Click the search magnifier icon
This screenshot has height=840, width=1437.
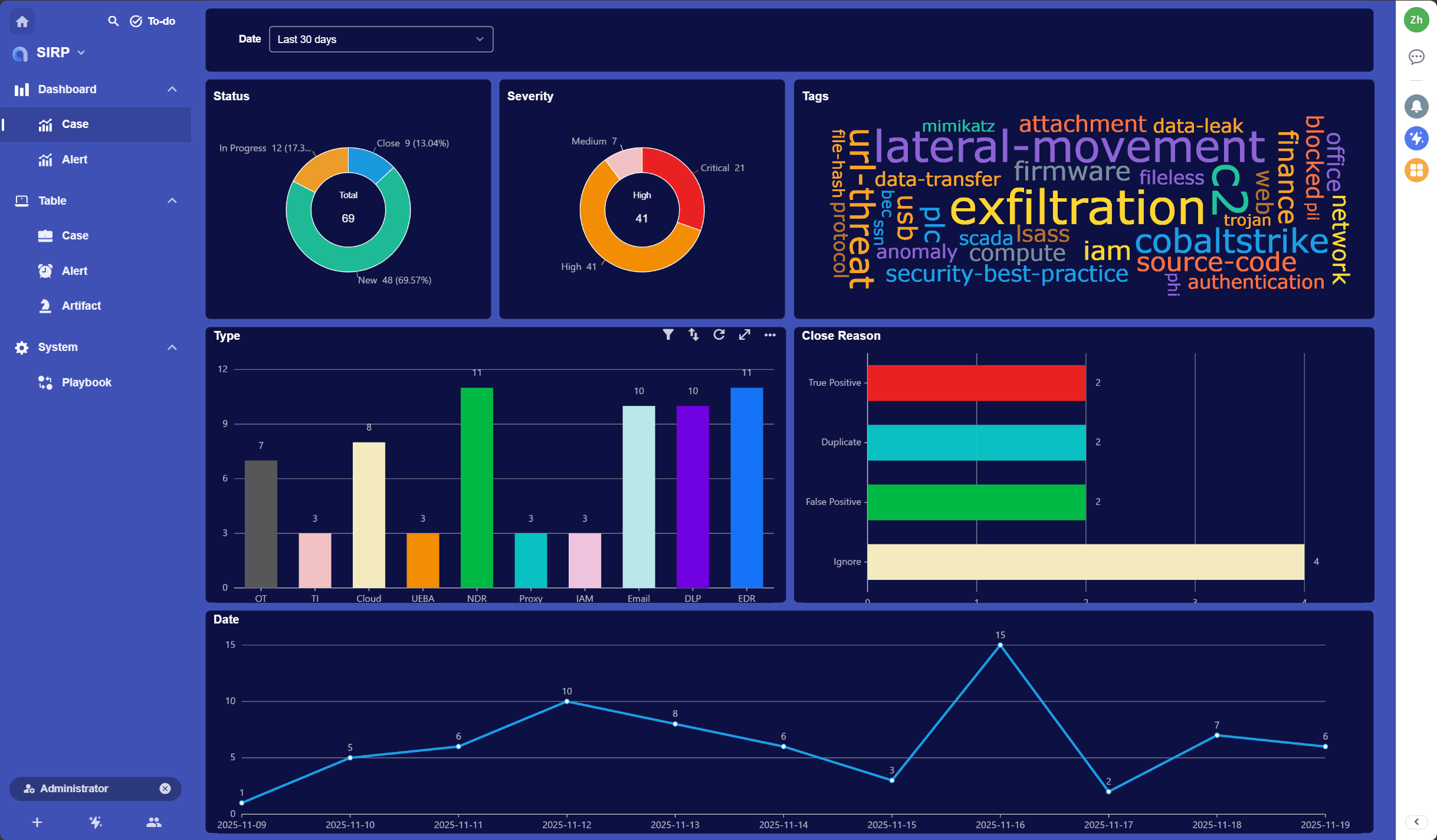pyautogui.click(x=113, y=21)
